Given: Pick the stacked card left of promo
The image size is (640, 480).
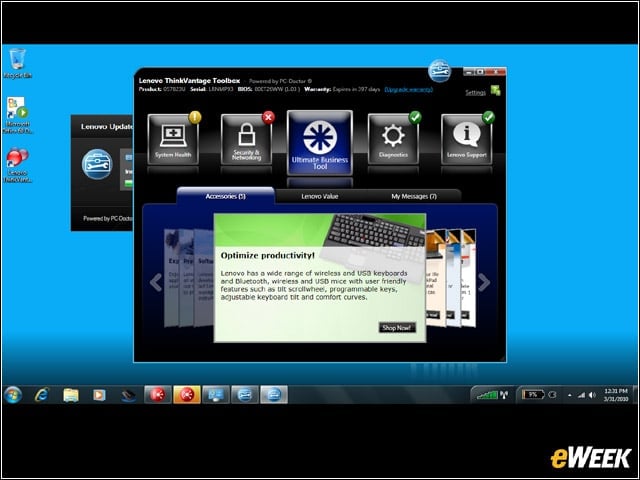Looking at the screenshot, I should click(203, 278).
